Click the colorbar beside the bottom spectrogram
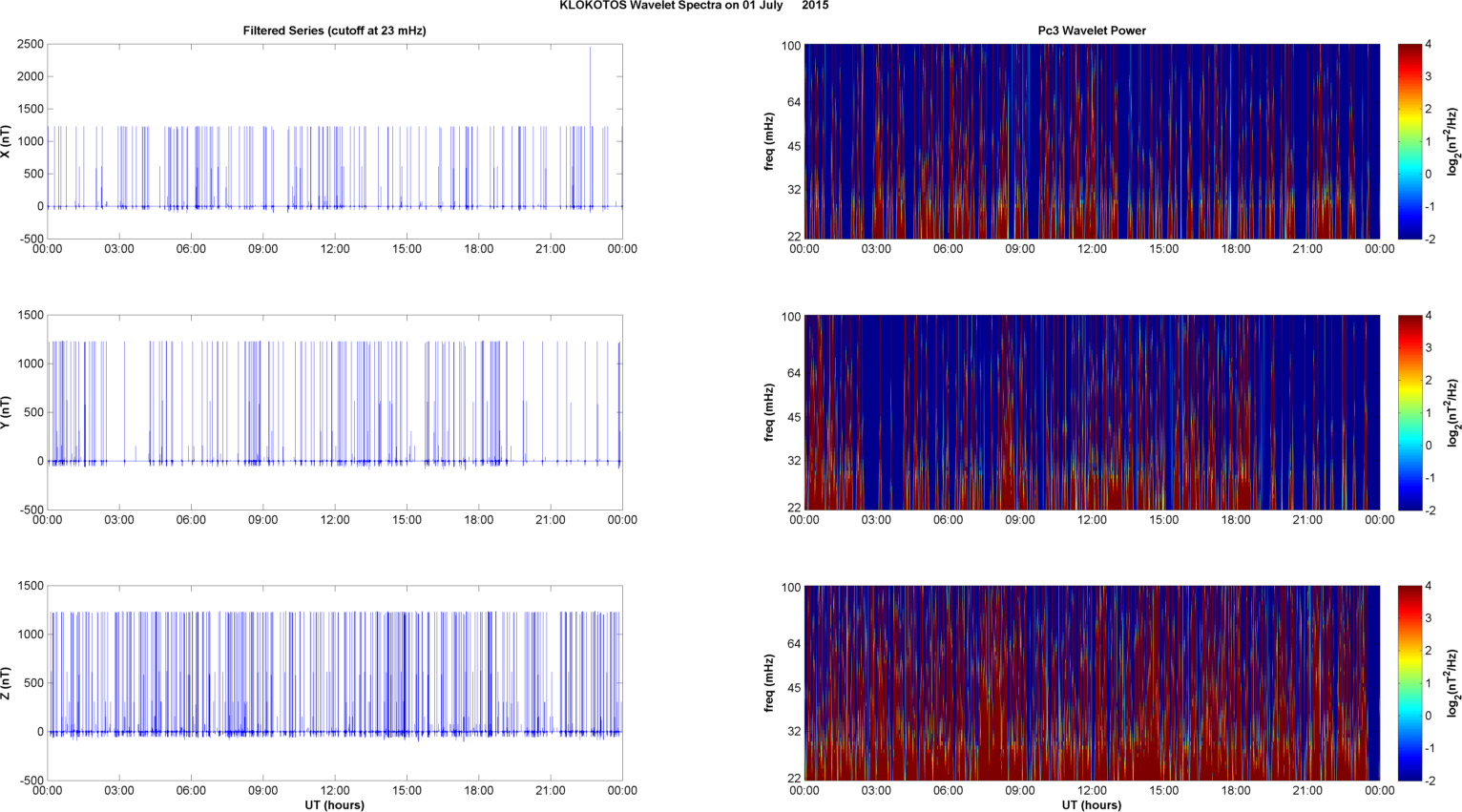Screen dimensions: 1462x812 [1410, 683]
